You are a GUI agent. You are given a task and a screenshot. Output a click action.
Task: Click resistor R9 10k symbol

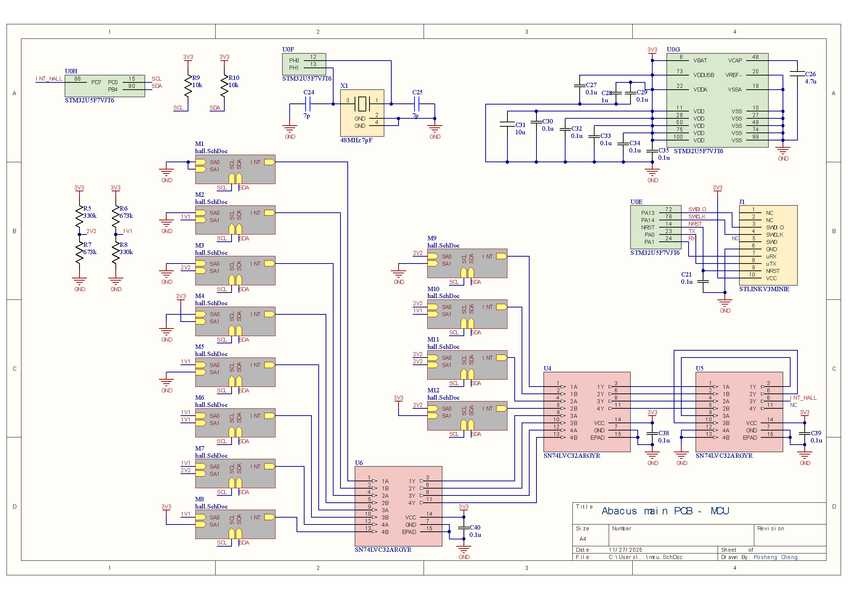click(188, 82)
